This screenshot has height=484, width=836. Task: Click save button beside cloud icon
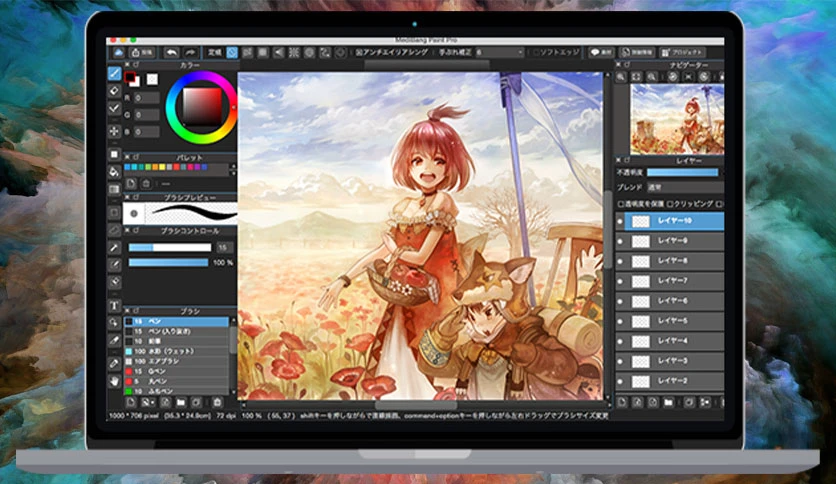[x=142, y=52]
